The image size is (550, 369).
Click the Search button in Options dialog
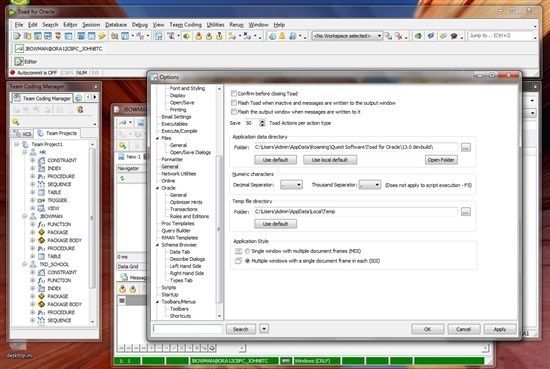241,329
